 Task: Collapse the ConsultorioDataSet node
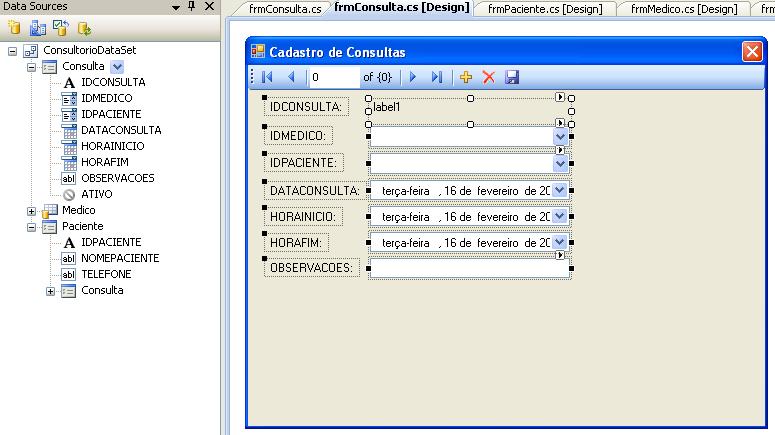[x=12, y=51]
